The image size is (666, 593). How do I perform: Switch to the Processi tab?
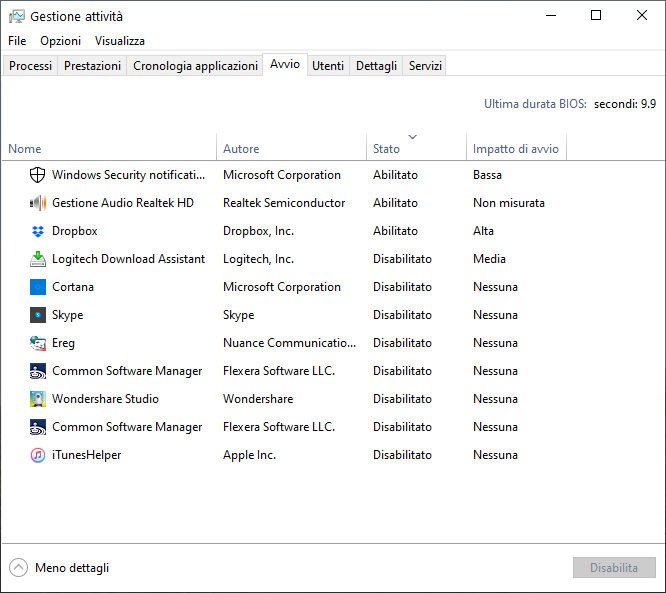coord(30,65)
